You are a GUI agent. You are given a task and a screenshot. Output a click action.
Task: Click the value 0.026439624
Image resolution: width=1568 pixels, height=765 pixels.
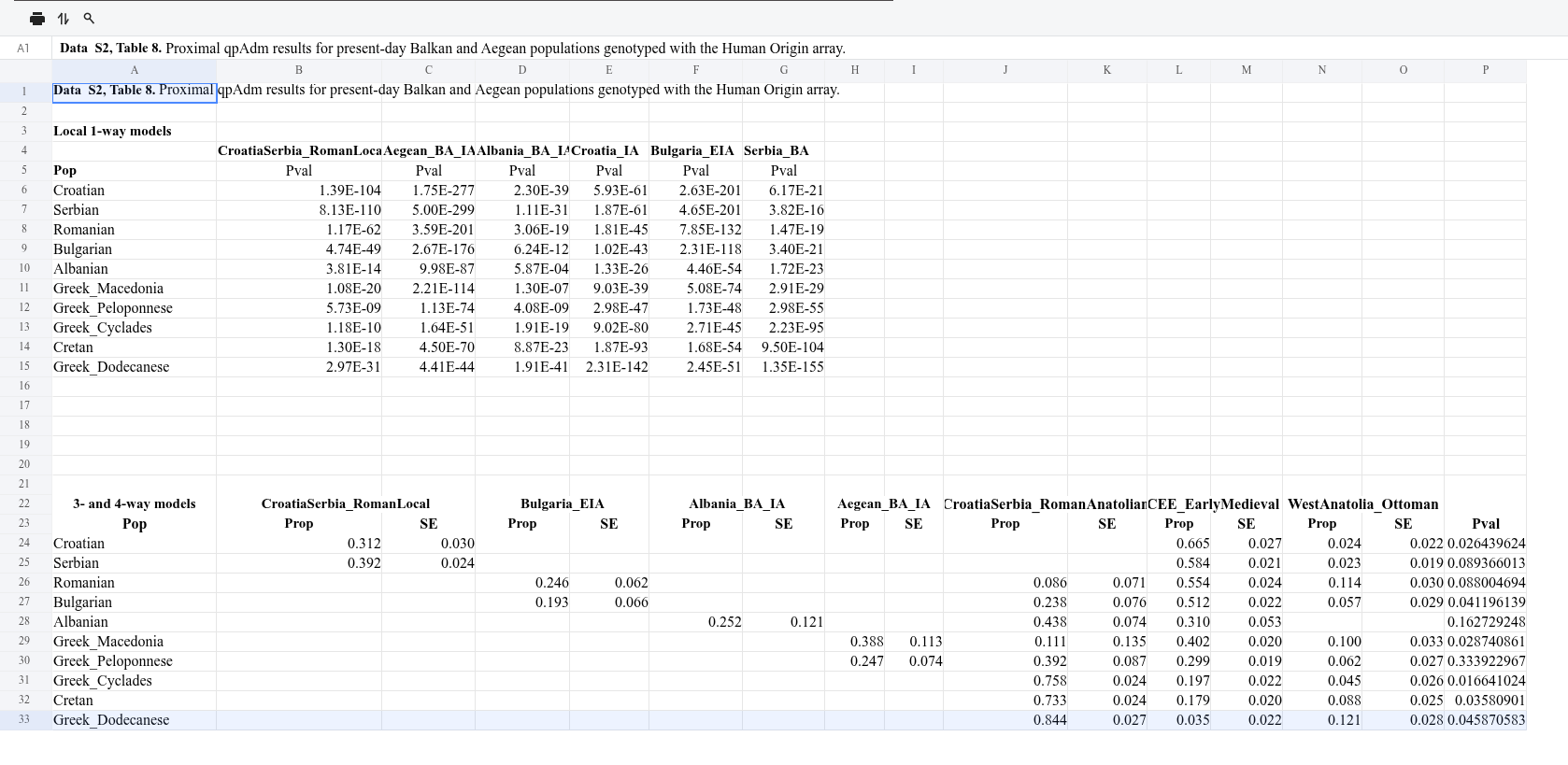[x=1487, y=543]
